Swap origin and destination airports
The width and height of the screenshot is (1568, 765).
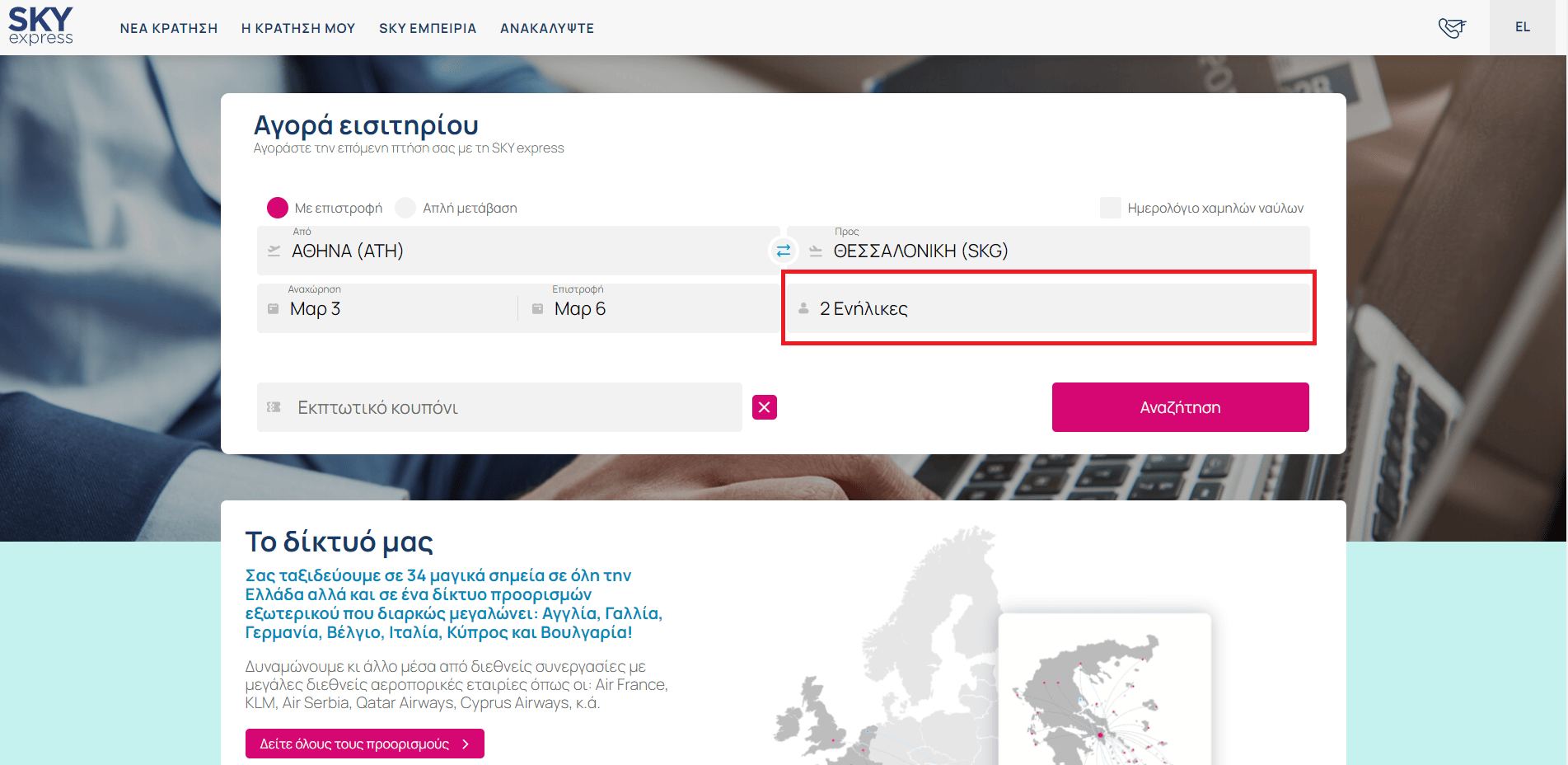pyautogui.click(x=783, y=250)
